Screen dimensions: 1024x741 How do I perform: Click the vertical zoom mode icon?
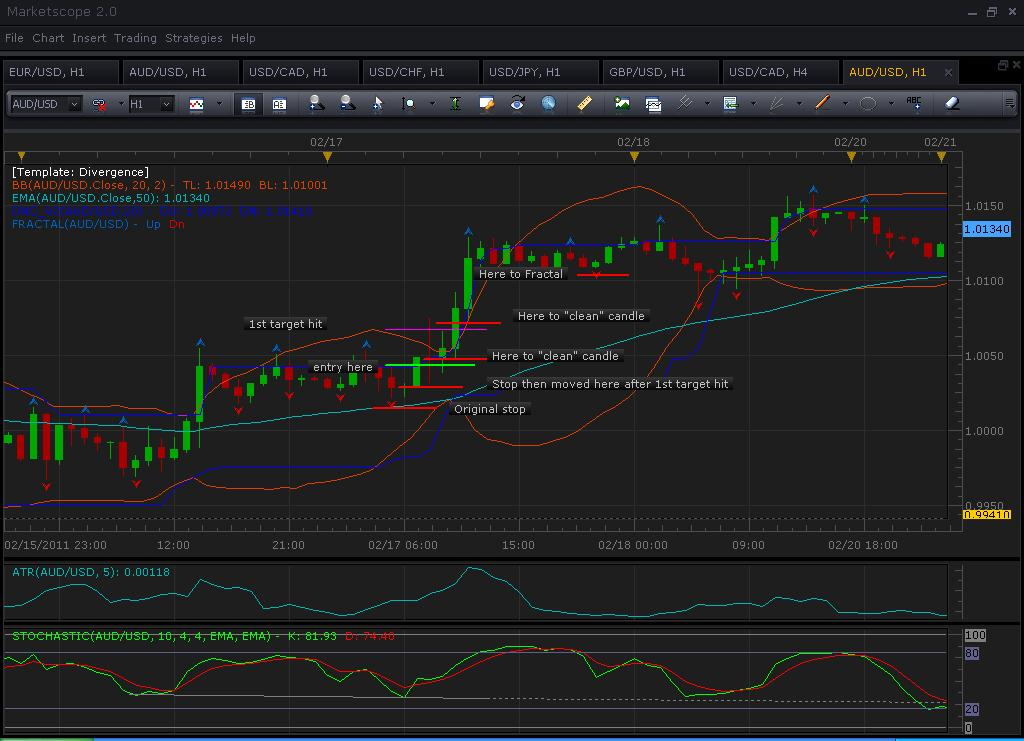point(409,104)
